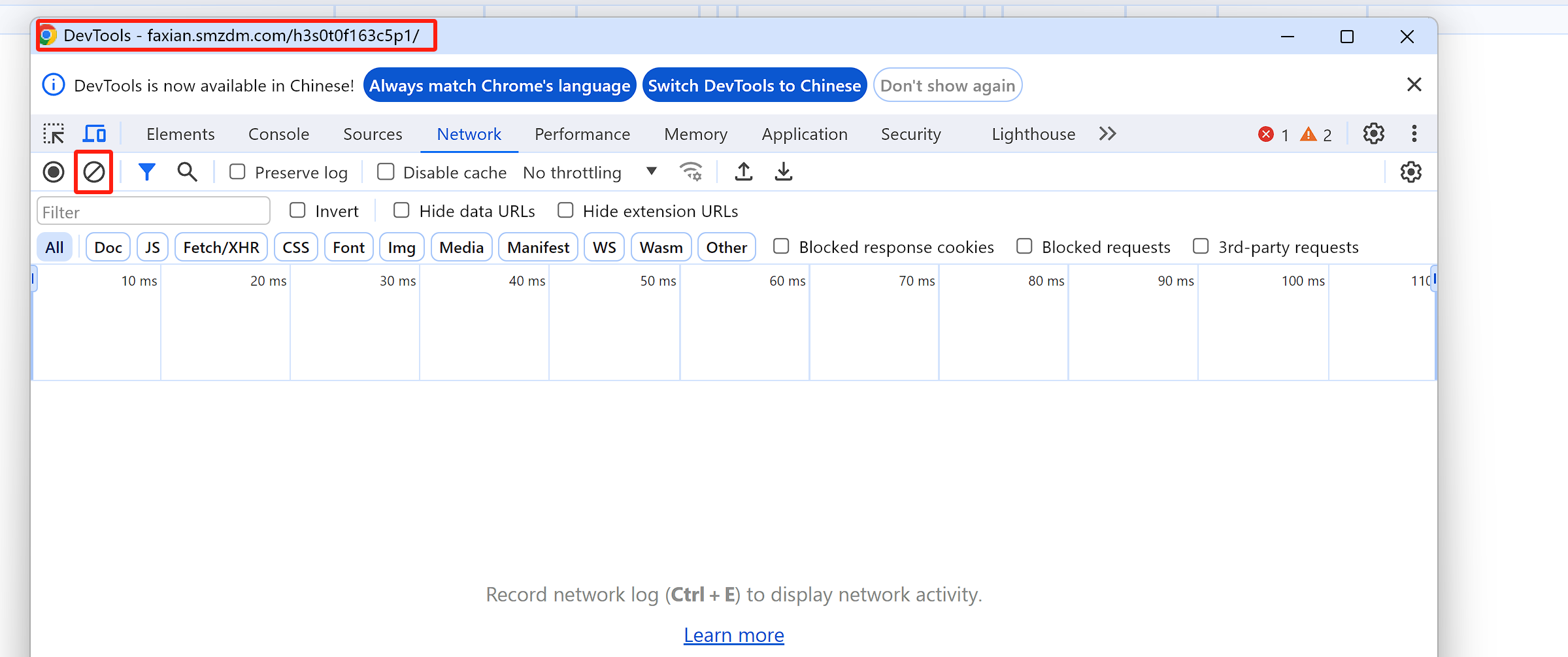Click Switch DevTools to Chinese
Image resolution: width=1568 pixels, height=657 pixels.
point(754,85)
